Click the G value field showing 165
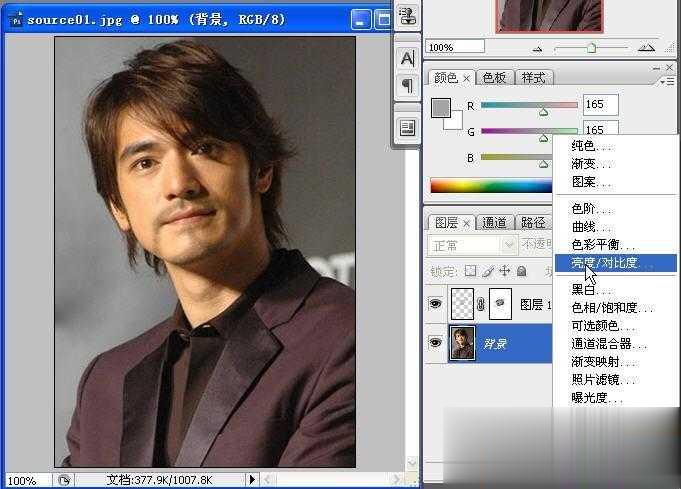This screenshot has height=489, width=681. click(x=600, y=129)
